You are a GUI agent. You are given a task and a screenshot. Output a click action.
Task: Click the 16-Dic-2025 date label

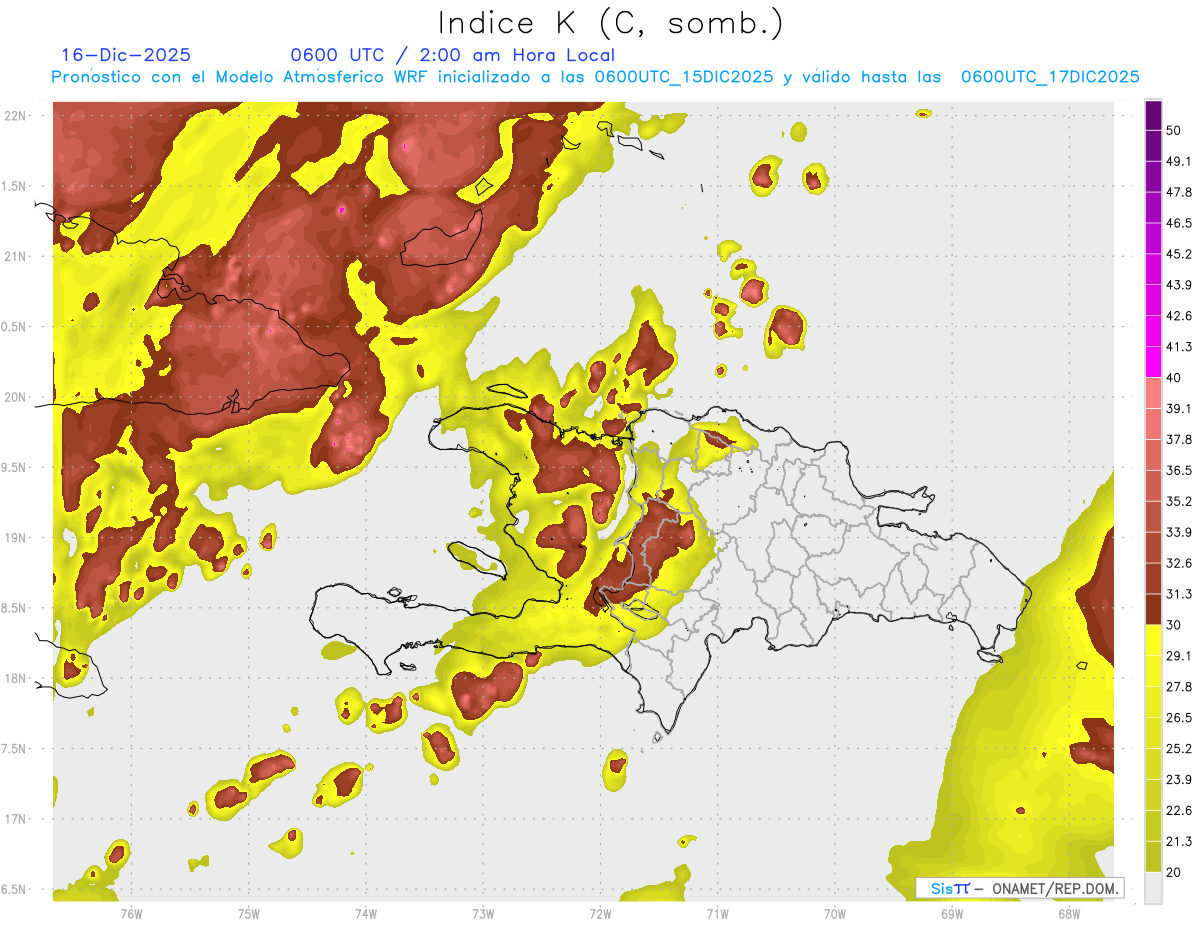pyautogui.click(x=125, y=55)
